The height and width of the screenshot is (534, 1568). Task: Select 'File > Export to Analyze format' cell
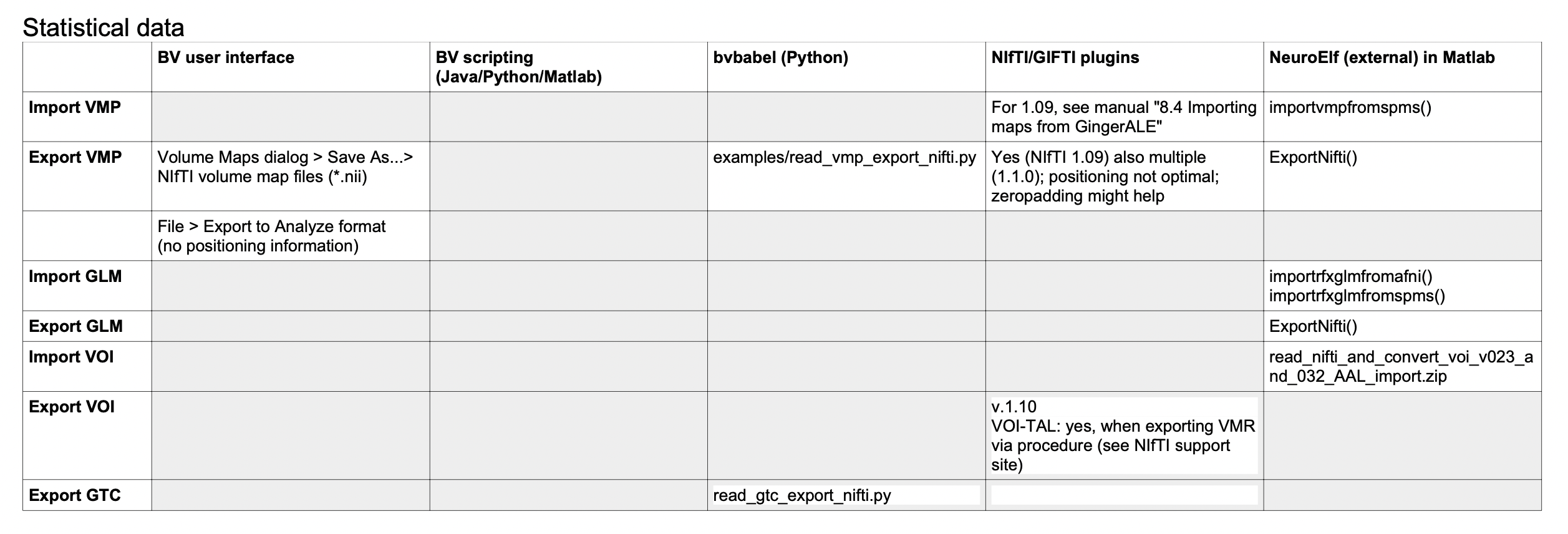click(290, 236)
